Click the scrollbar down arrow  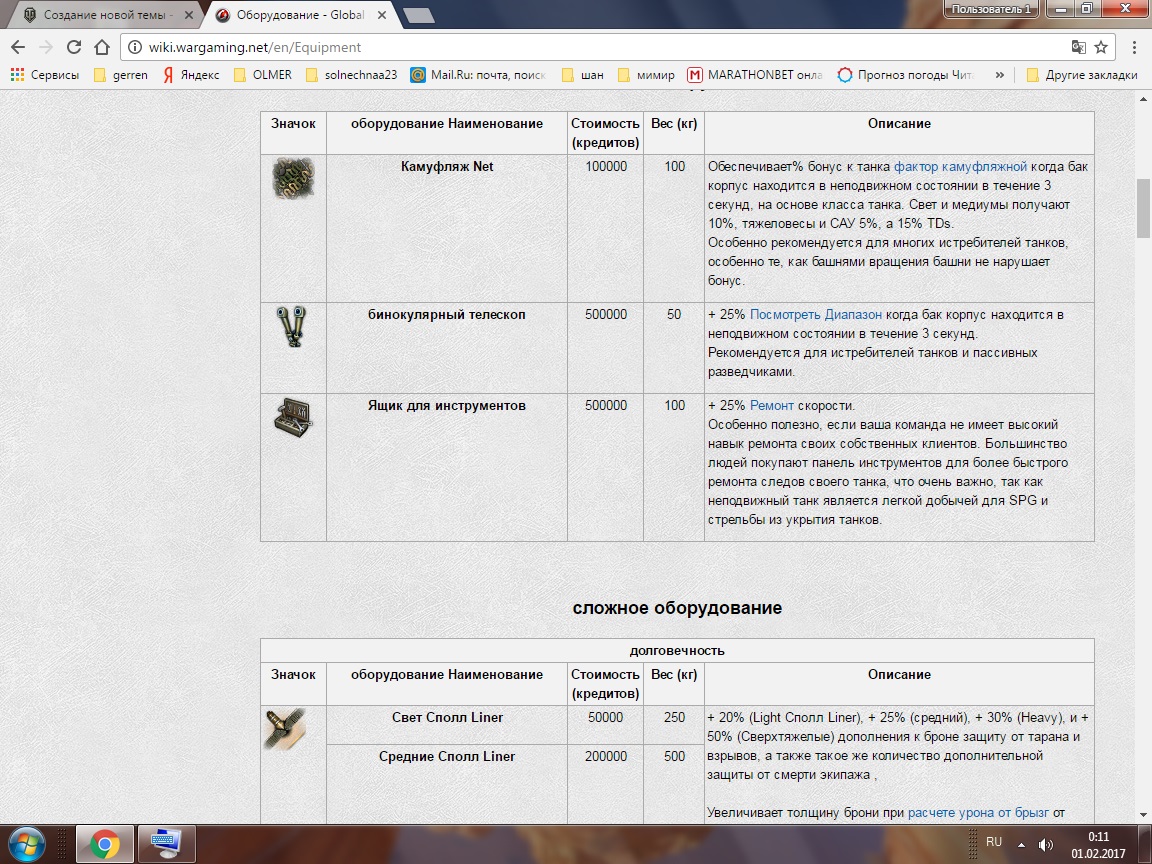(1143, 815)
